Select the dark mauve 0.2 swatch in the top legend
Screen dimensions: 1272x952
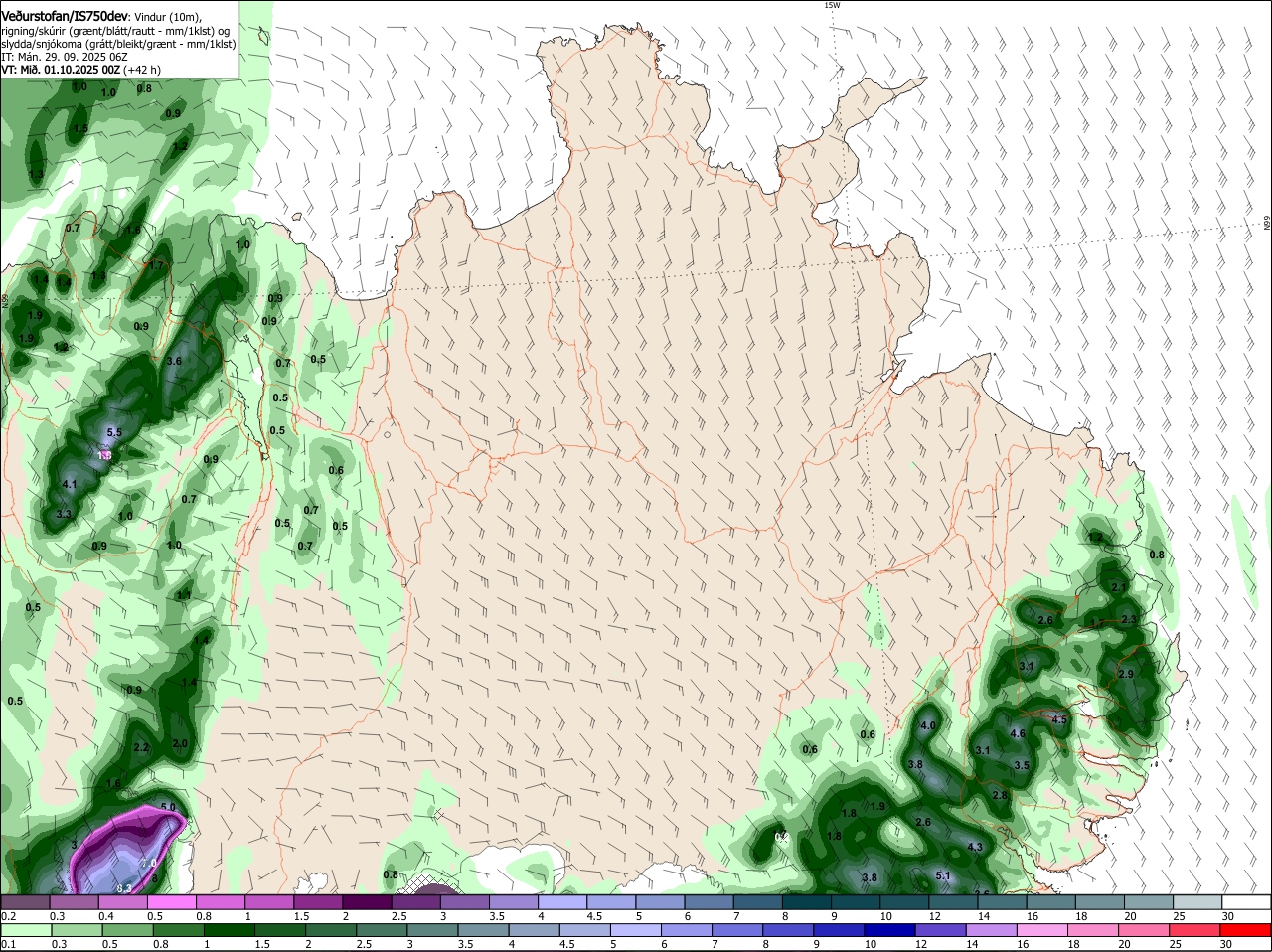[25, 902]
